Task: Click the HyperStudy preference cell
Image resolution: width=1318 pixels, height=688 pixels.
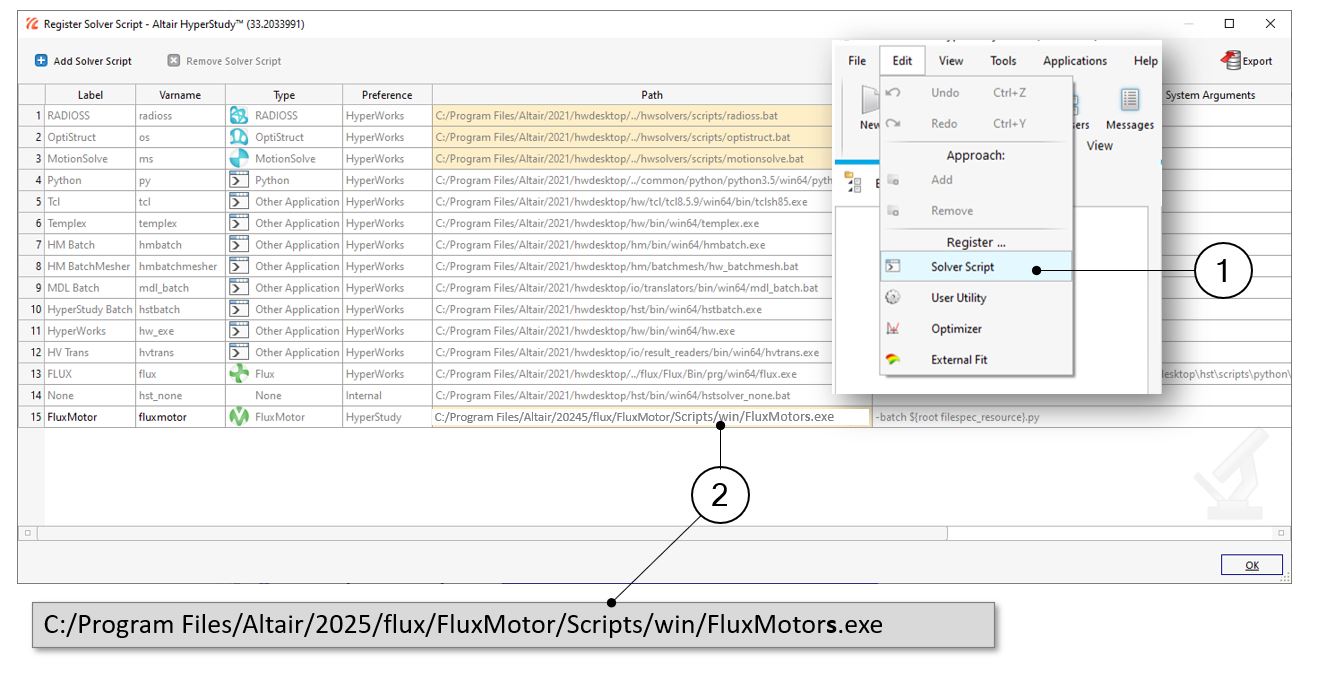Action: pos(387,417)
